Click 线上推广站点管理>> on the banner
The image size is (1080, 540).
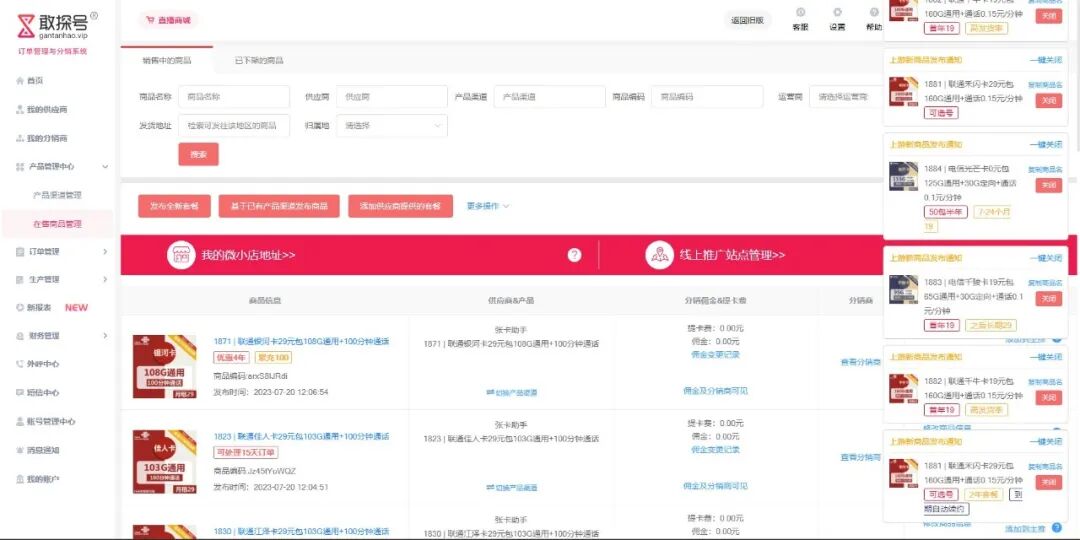pos(732,255)
